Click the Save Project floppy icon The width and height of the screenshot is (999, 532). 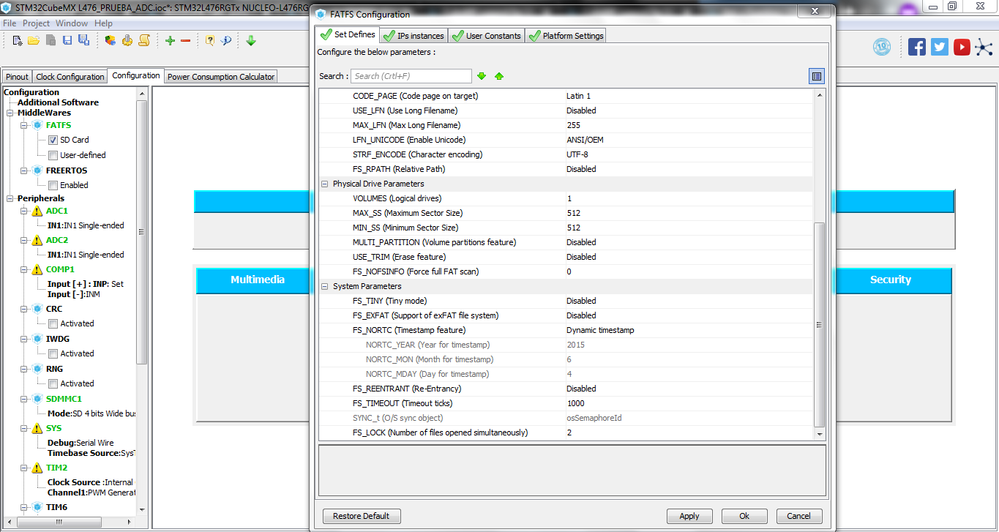click(67, 41)
